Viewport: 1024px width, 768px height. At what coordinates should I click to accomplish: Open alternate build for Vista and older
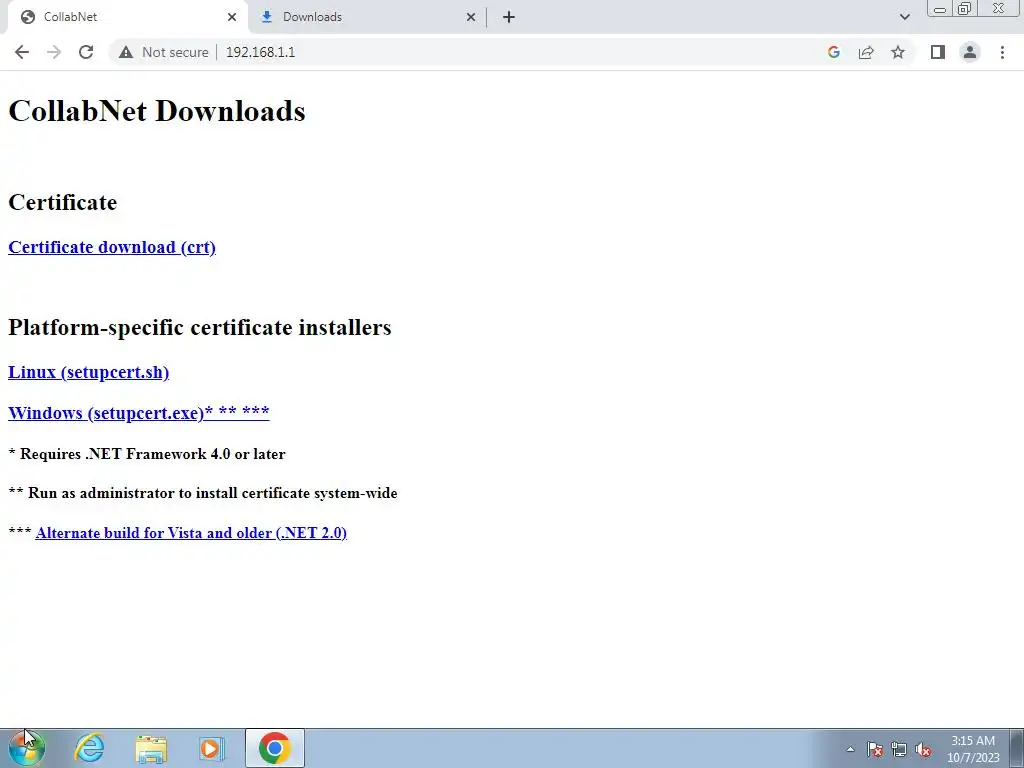click(x=191, y=533)
